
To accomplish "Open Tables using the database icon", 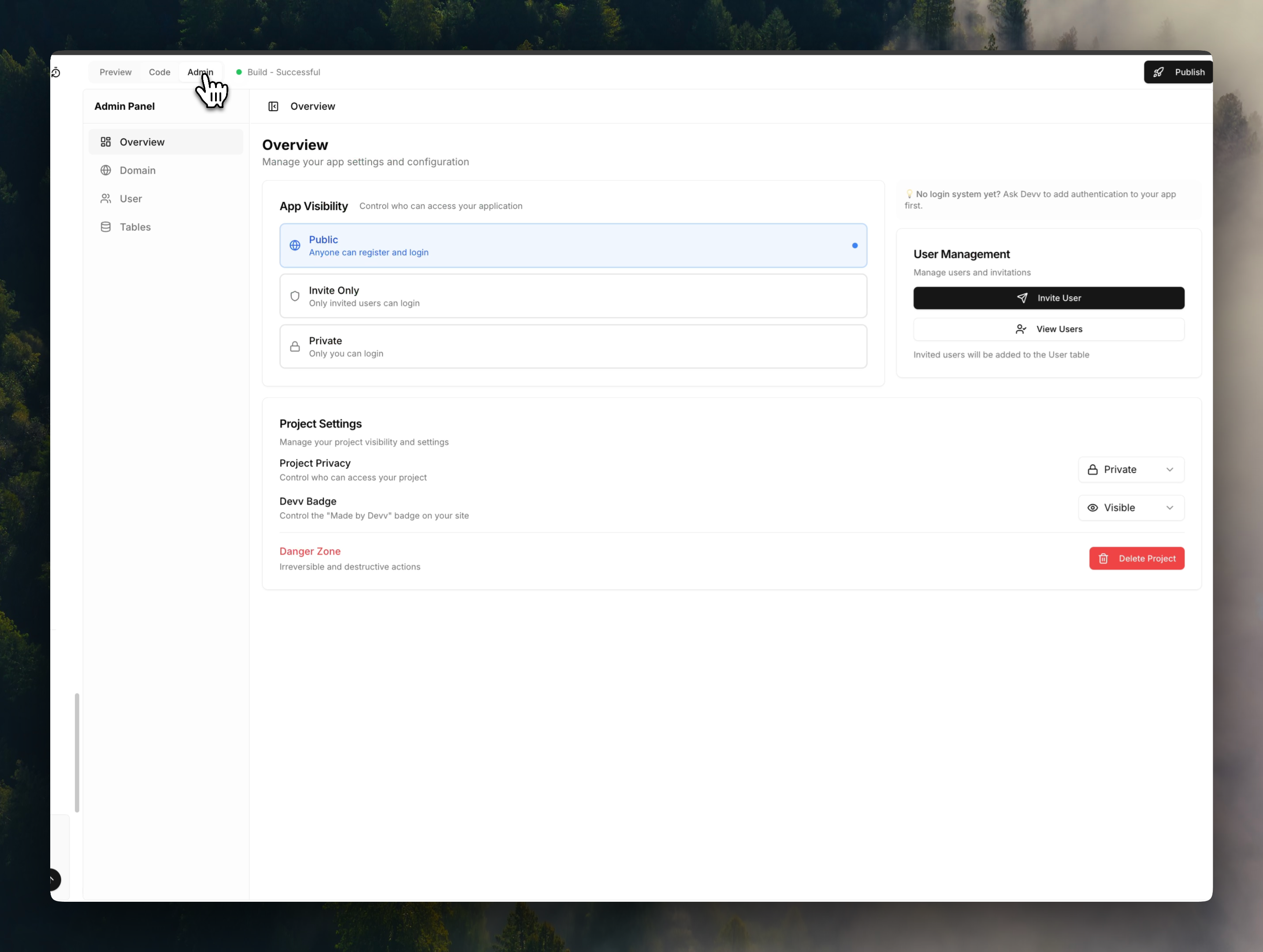I will tap(106, 227).
